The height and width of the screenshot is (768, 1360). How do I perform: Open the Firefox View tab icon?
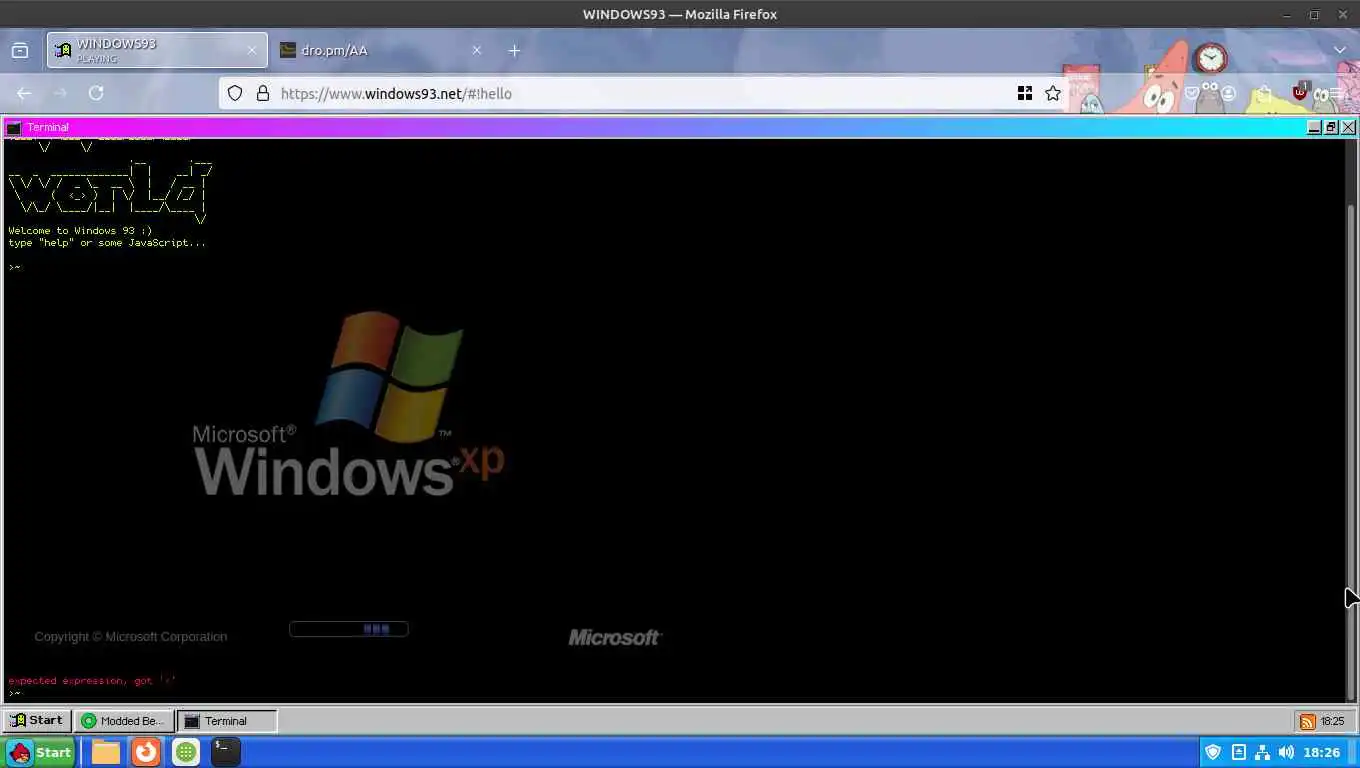point(20,50)
